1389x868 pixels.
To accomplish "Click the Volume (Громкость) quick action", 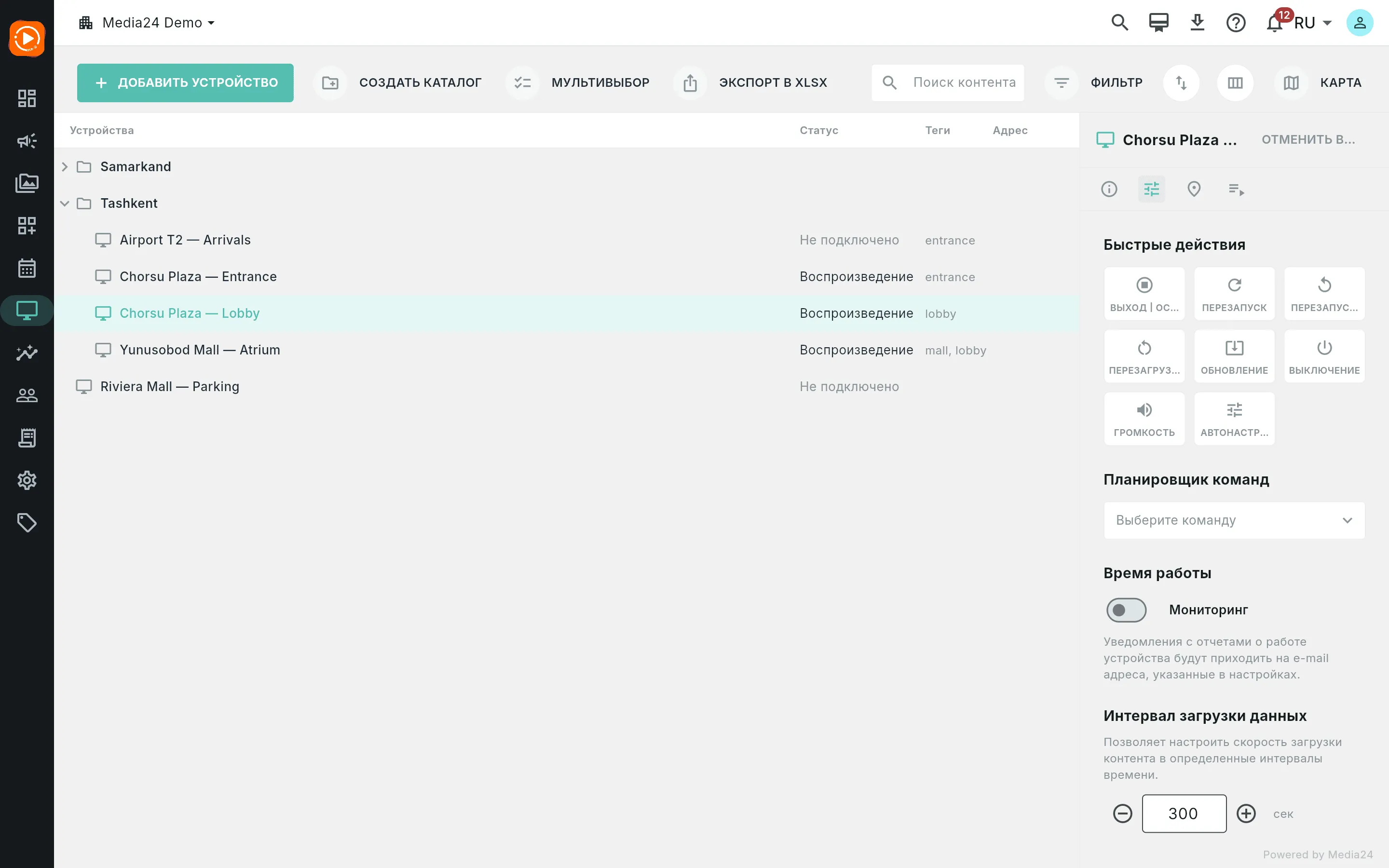I will pyautogui.click(x=1144, y=419).
